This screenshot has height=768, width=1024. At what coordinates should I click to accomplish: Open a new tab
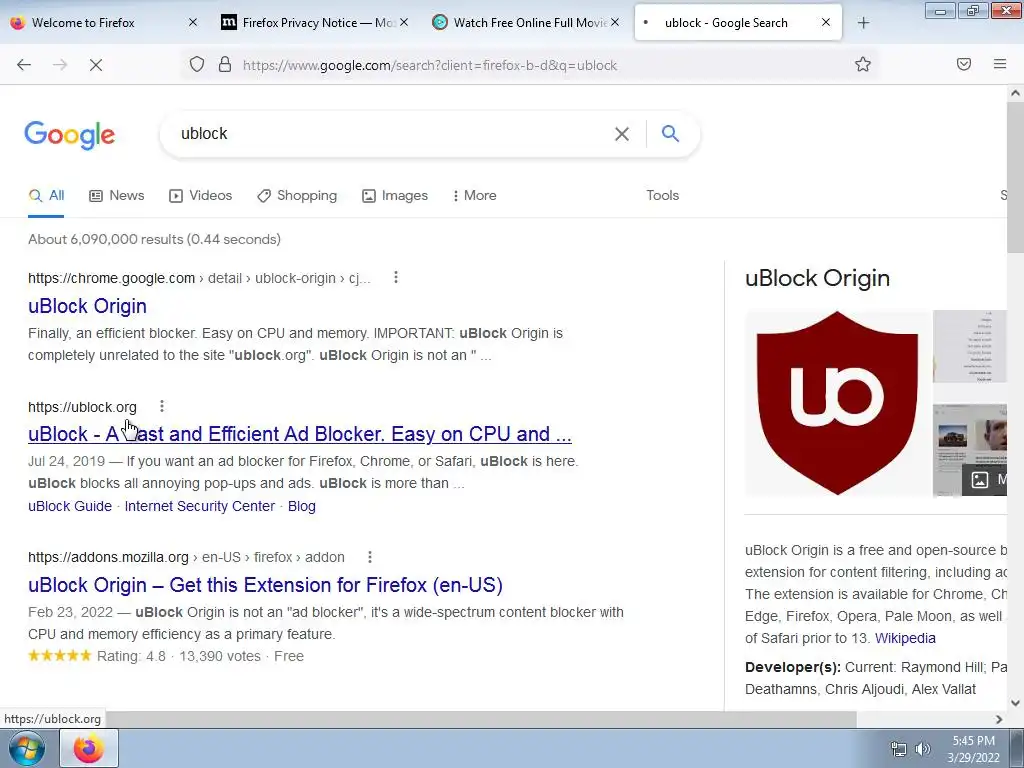pos(863,23)
